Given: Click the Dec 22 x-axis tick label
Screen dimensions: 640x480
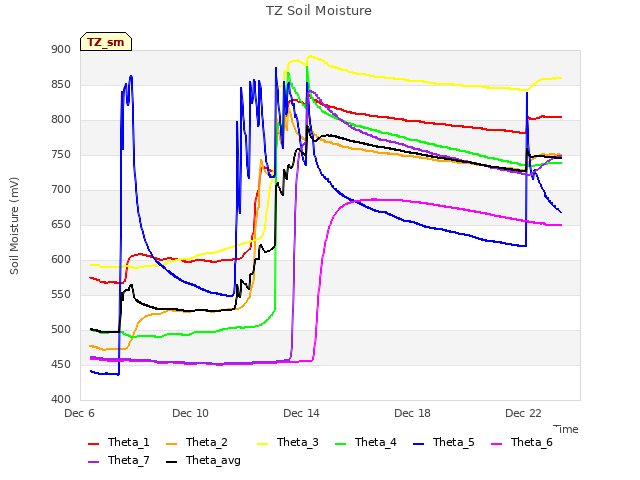Looking at the screenshot, I should (x=523, y=413).
